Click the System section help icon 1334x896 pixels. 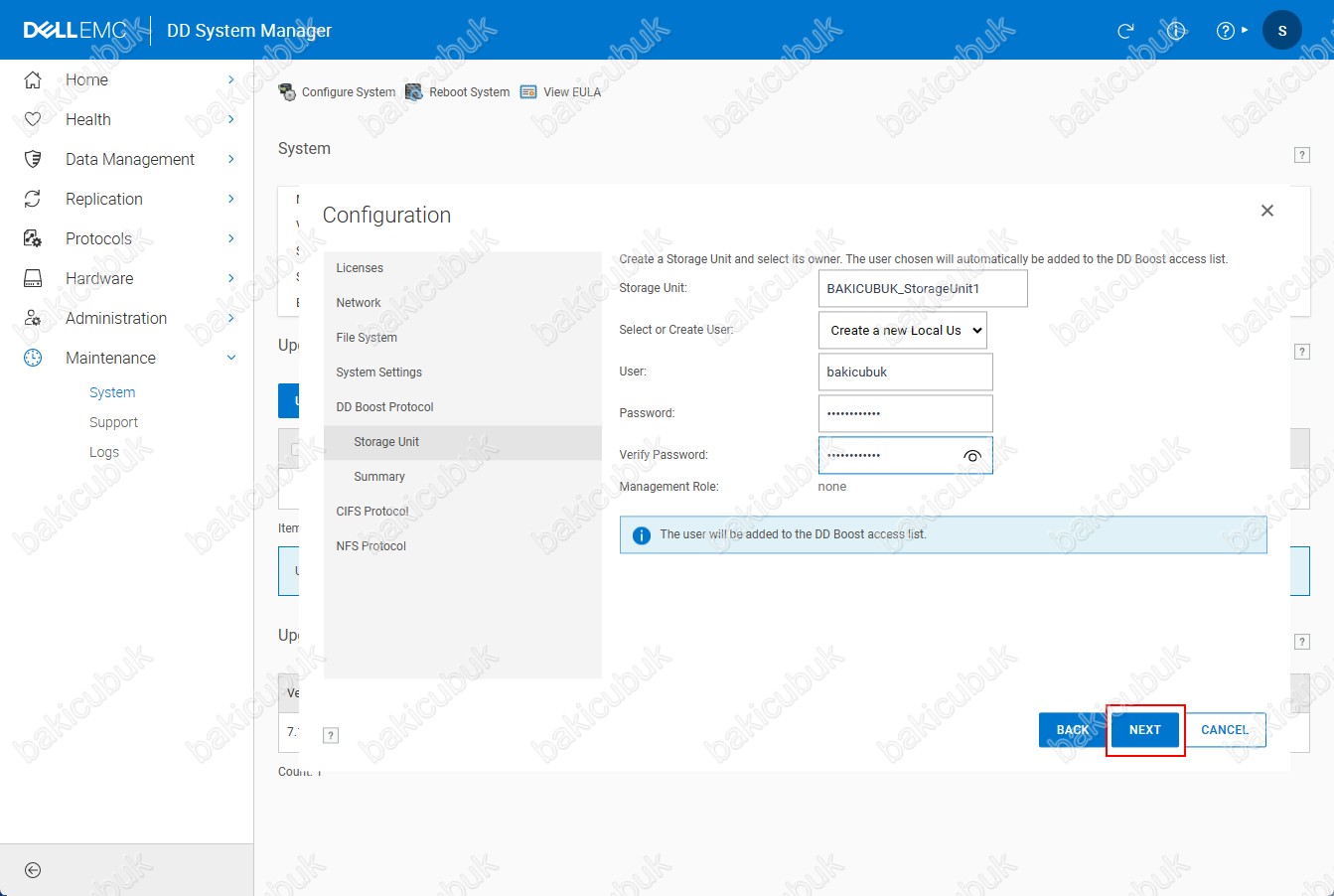point(1302,155)
